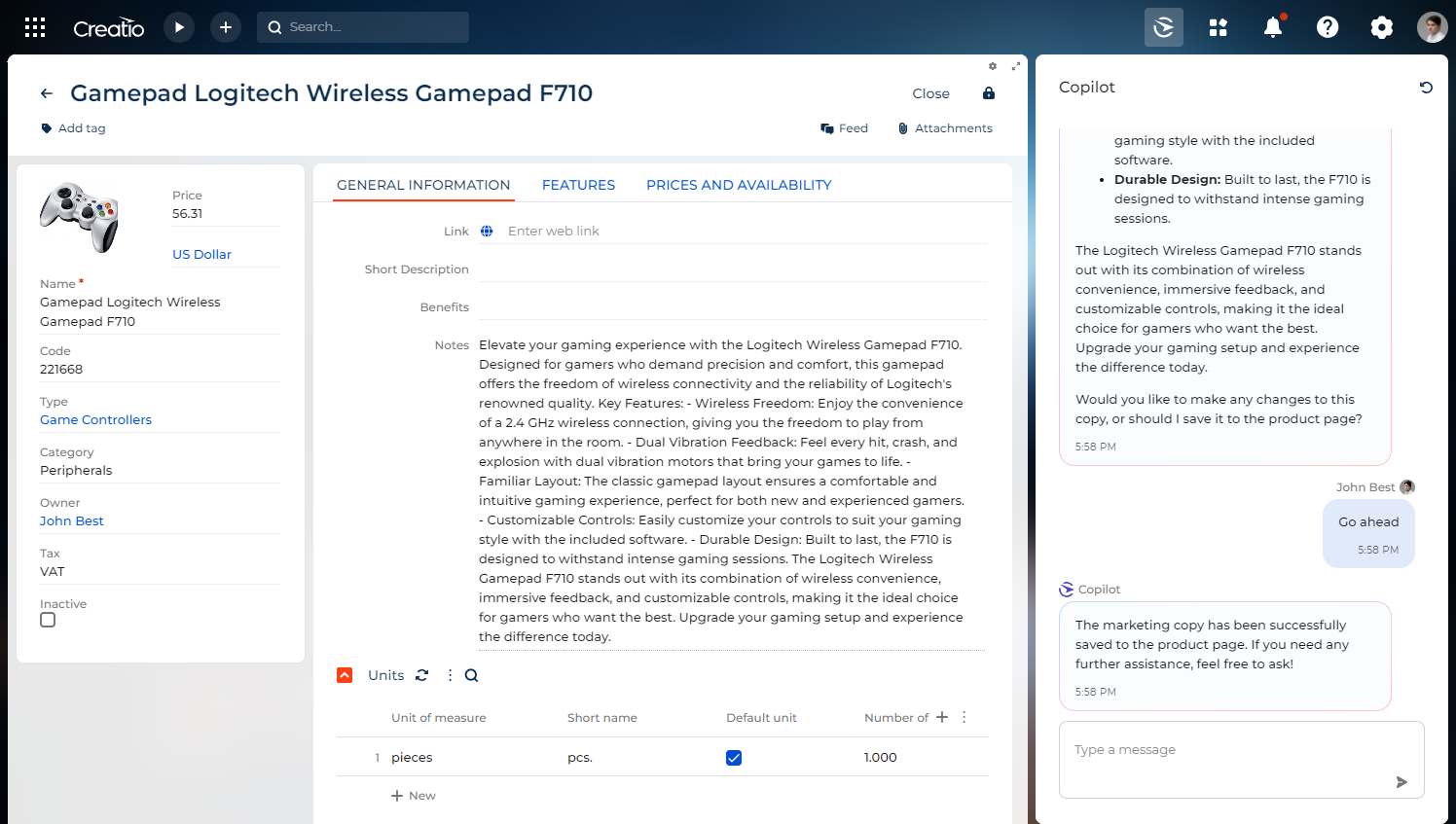Click Add tag
Viewport: 1456px width, 824px height.
pos(73,128)
